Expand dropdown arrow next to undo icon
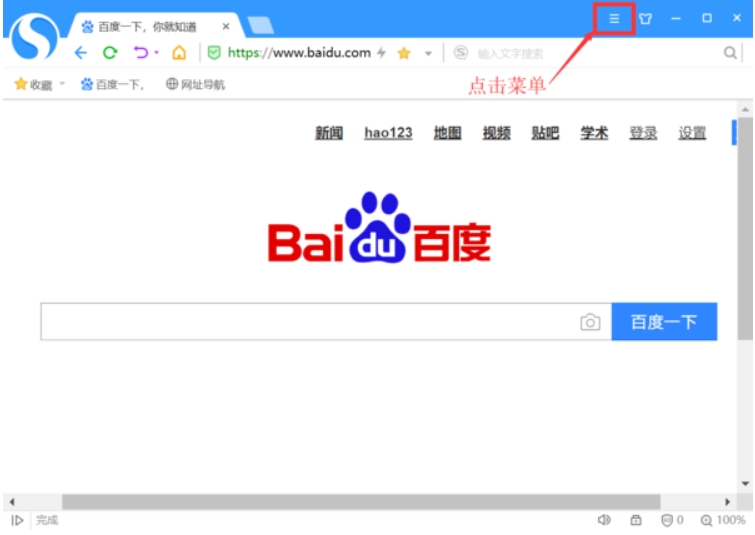Screen dimensions: 755x535 156,52
